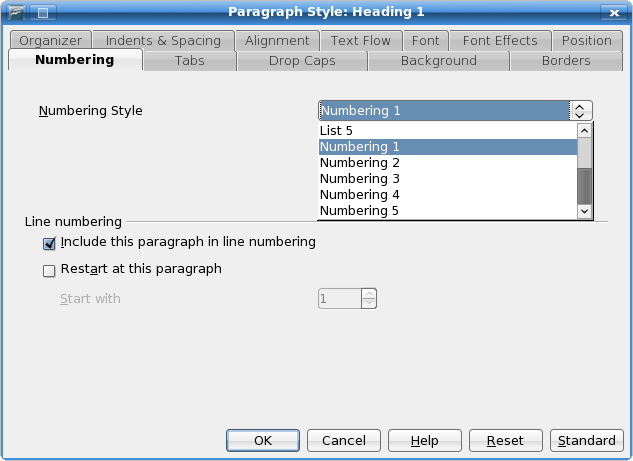Toggle Include this paragraph in line numbering

point(50,243)
